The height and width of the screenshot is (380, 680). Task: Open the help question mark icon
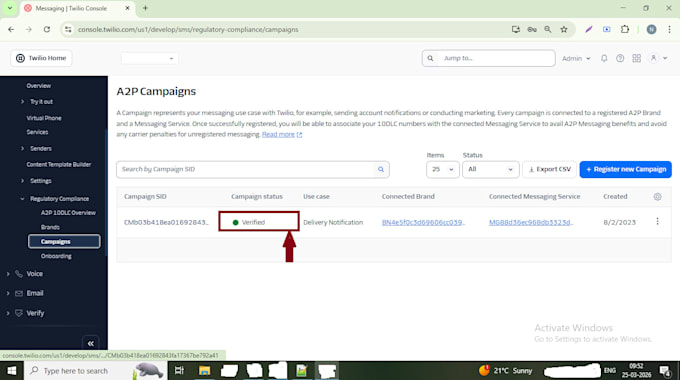[620, 58]
